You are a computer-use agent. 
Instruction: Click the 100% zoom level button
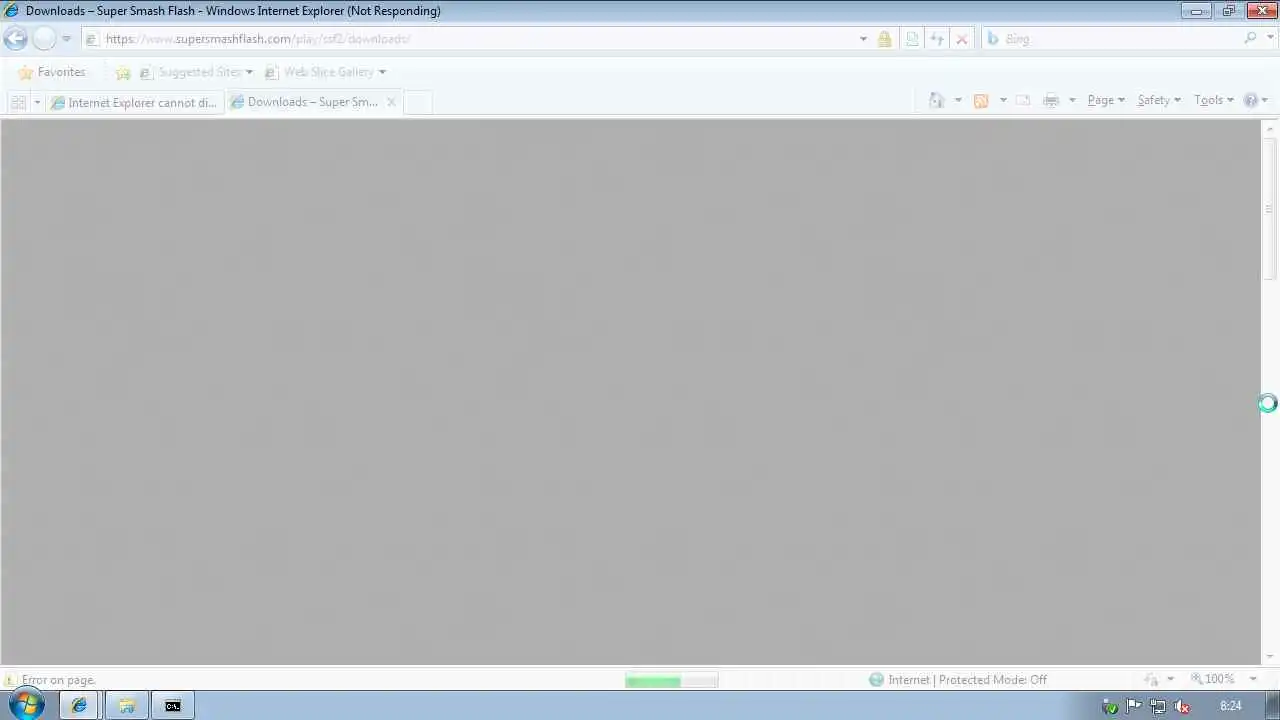pyautogui.click(x=1212, y=679)
